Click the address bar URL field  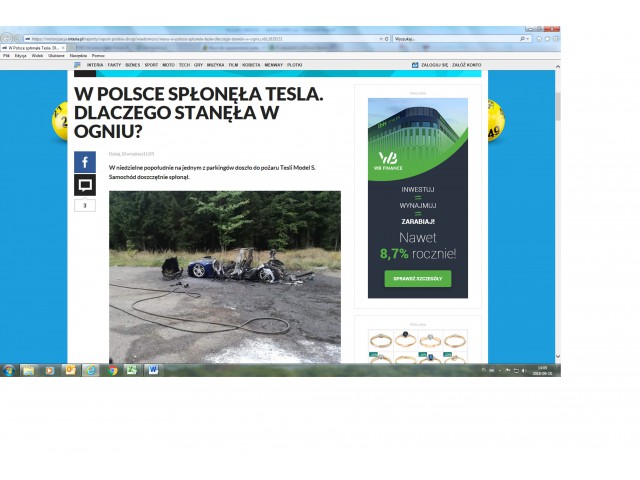coord(200,38)
